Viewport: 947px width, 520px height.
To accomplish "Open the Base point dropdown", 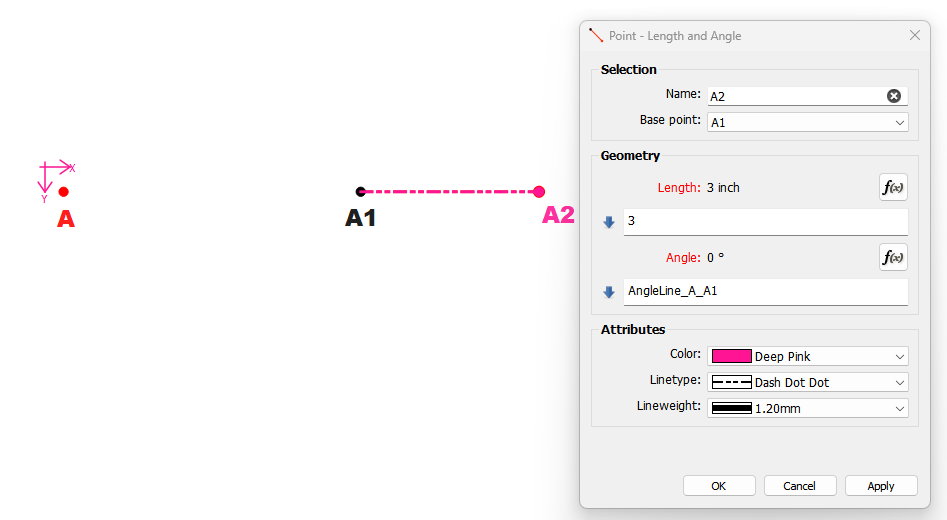I will click(x=807, y=122).
